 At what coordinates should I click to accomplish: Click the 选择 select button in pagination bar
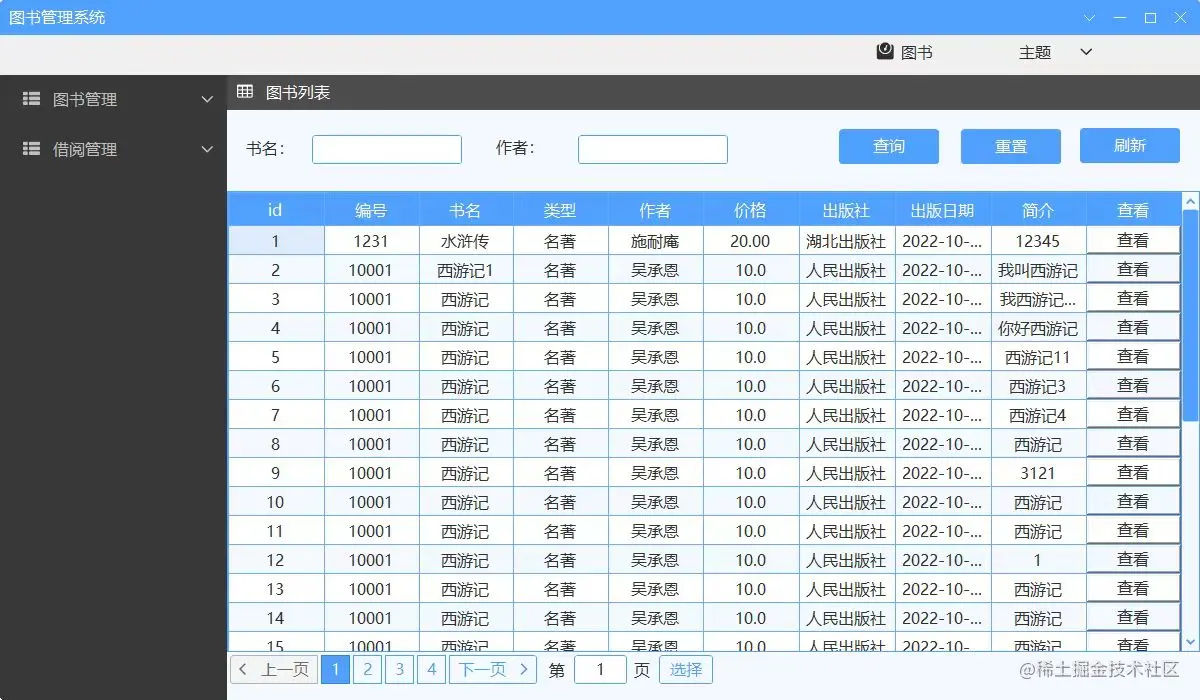click(x=685, y=669)
